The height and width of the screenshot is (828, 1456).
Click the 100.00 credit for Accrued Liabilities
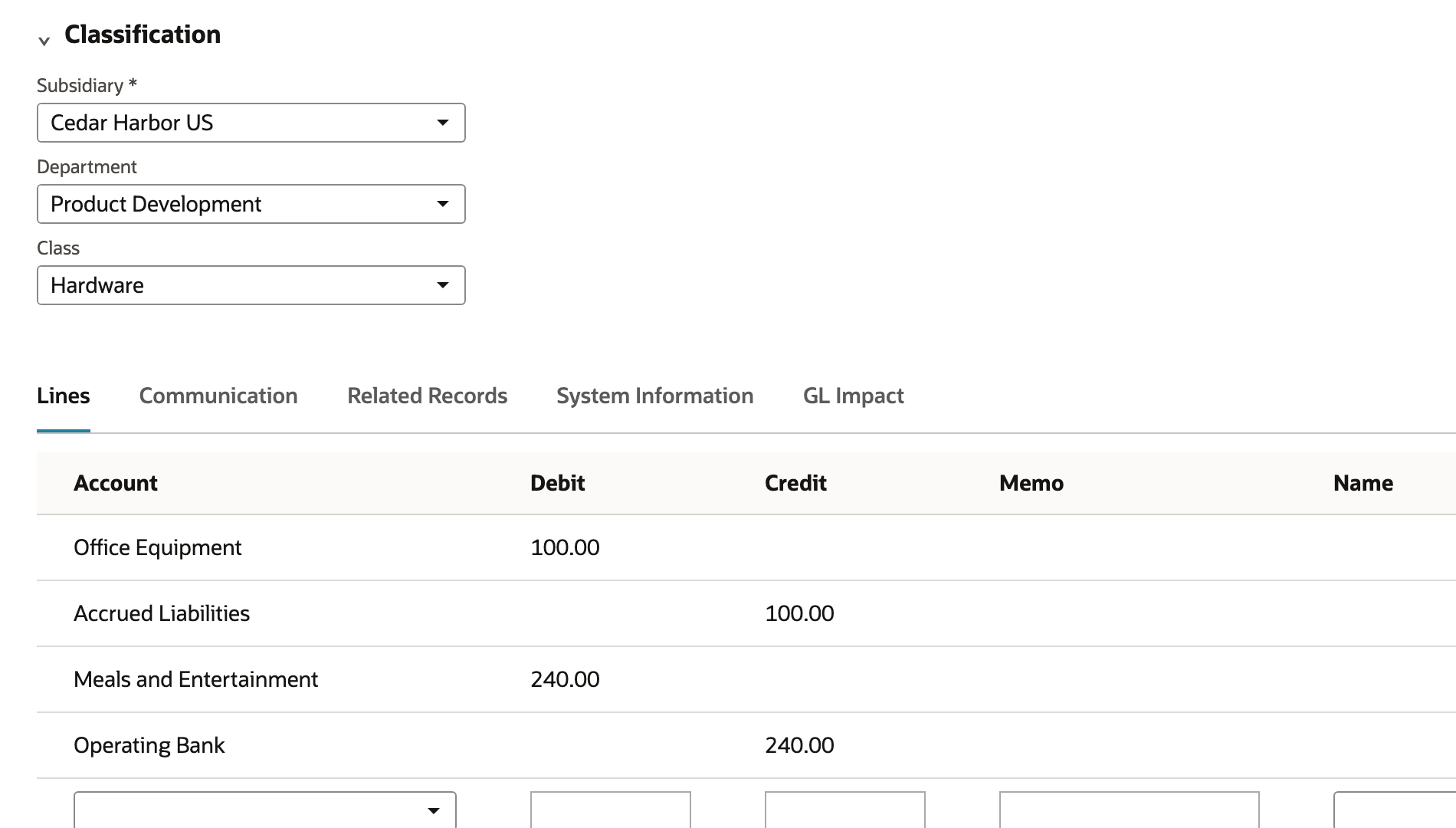799,613
